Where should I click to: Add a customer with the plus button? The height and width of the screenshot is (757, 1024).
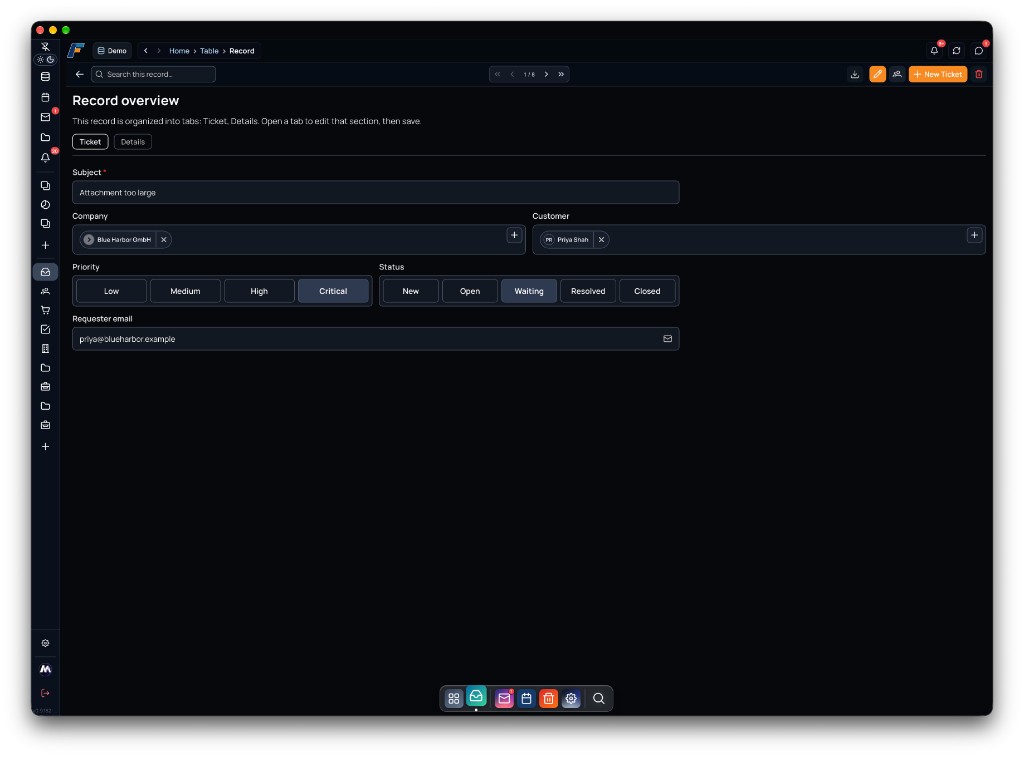[974, 235]
